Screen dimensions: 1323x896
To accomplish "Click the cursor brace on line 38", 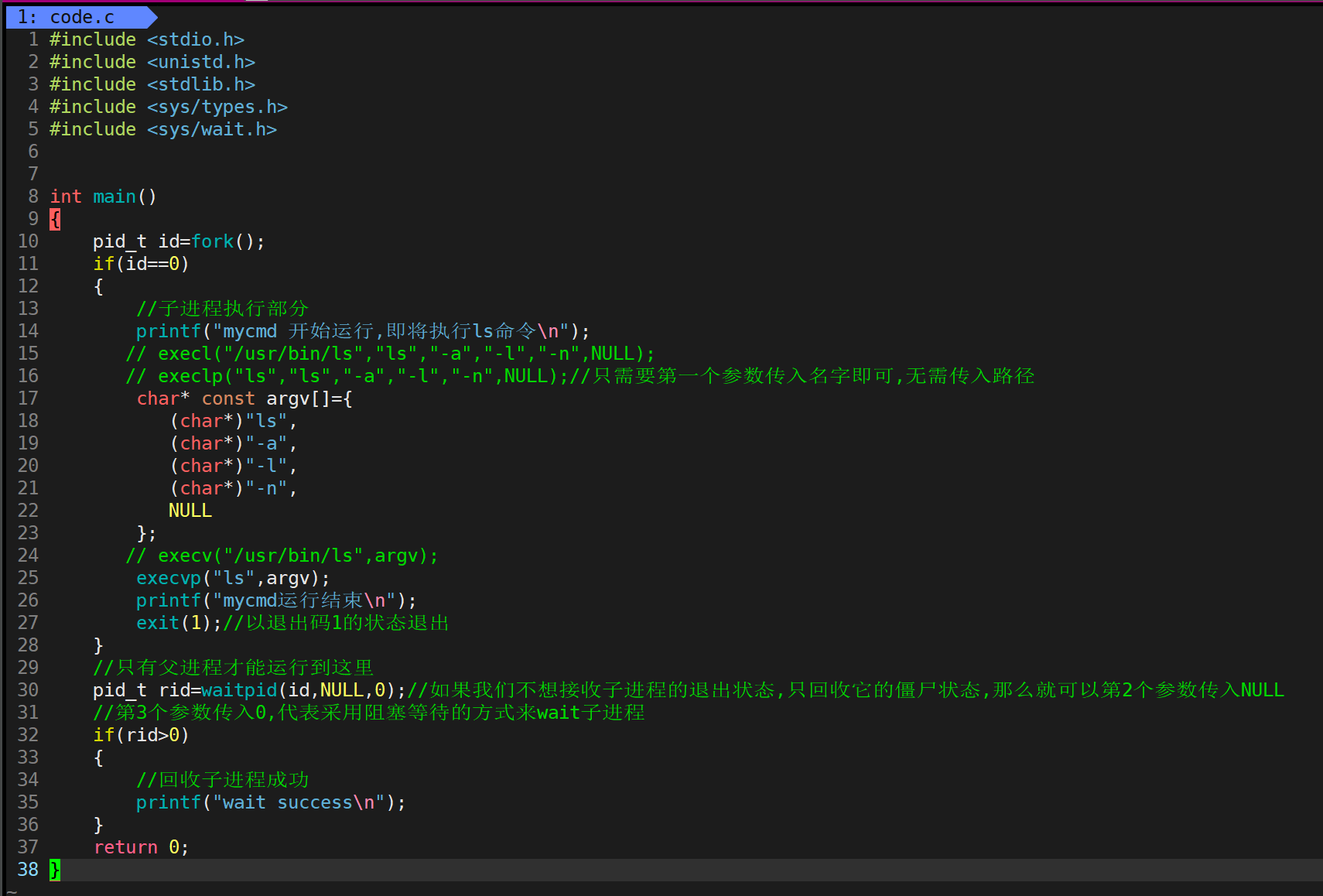I will click(x=55, y=870).
